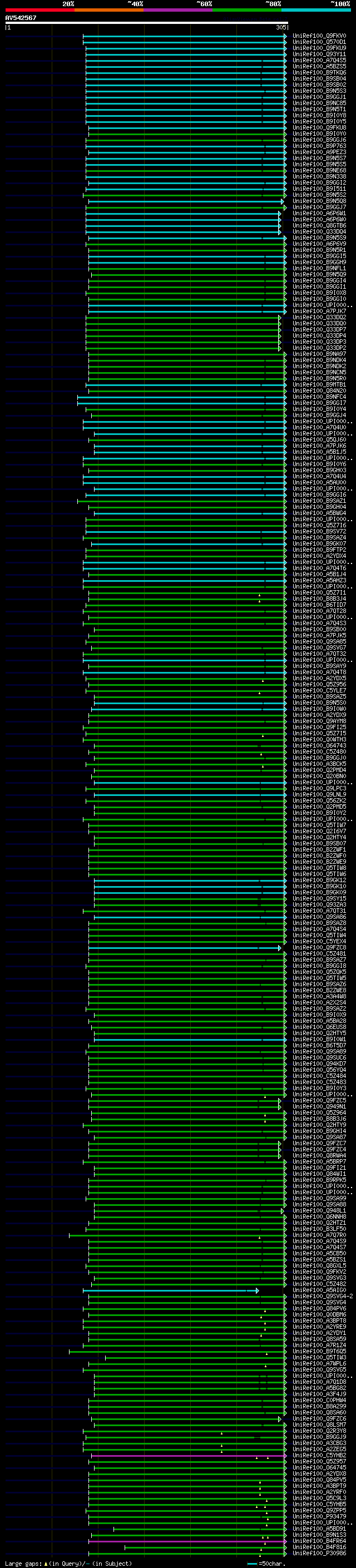The width and height of the screenshot is (356, 1568).
Task: Select the UniRef100_Q9LPC3 entry
Action: click(319, 789)
